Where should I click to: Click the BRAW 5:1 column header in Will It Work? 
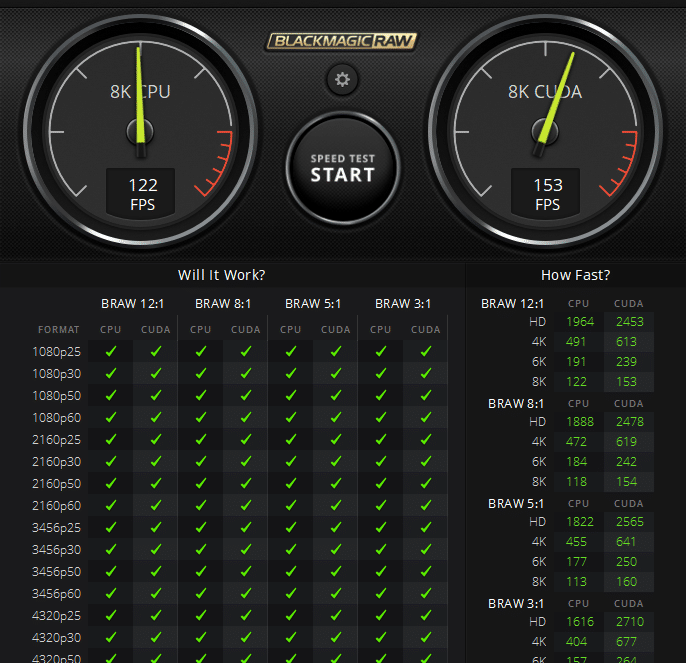(313, 304)
